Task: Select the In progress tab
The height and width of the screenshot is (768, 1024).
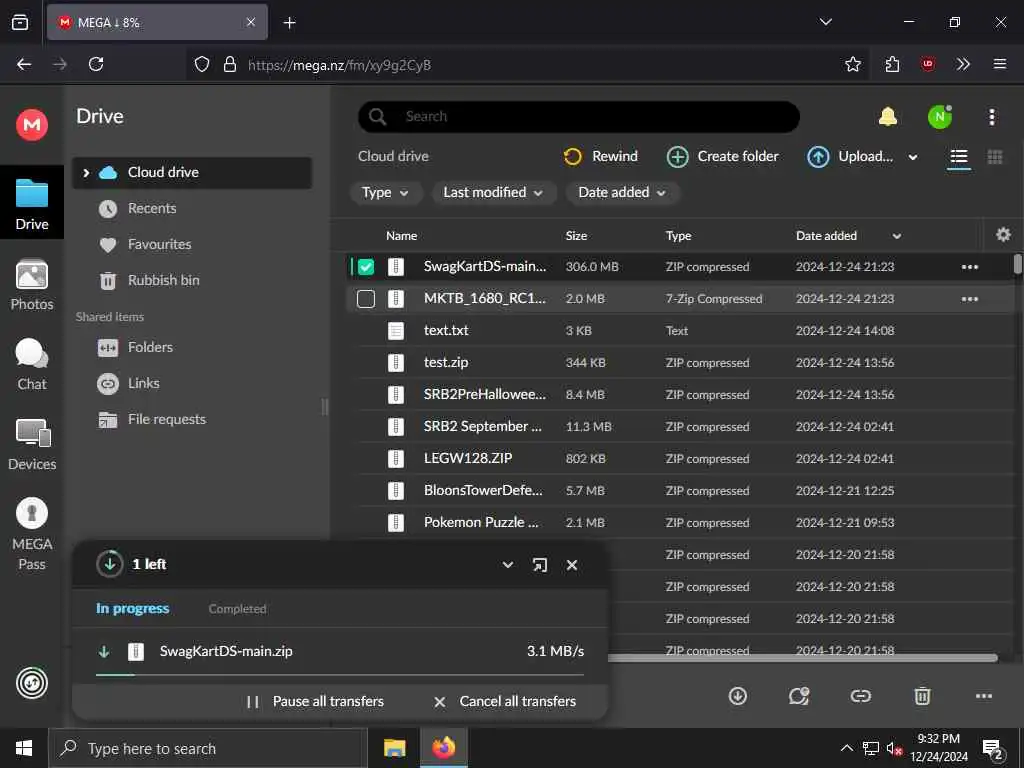Action: click(x=133, y=609)
